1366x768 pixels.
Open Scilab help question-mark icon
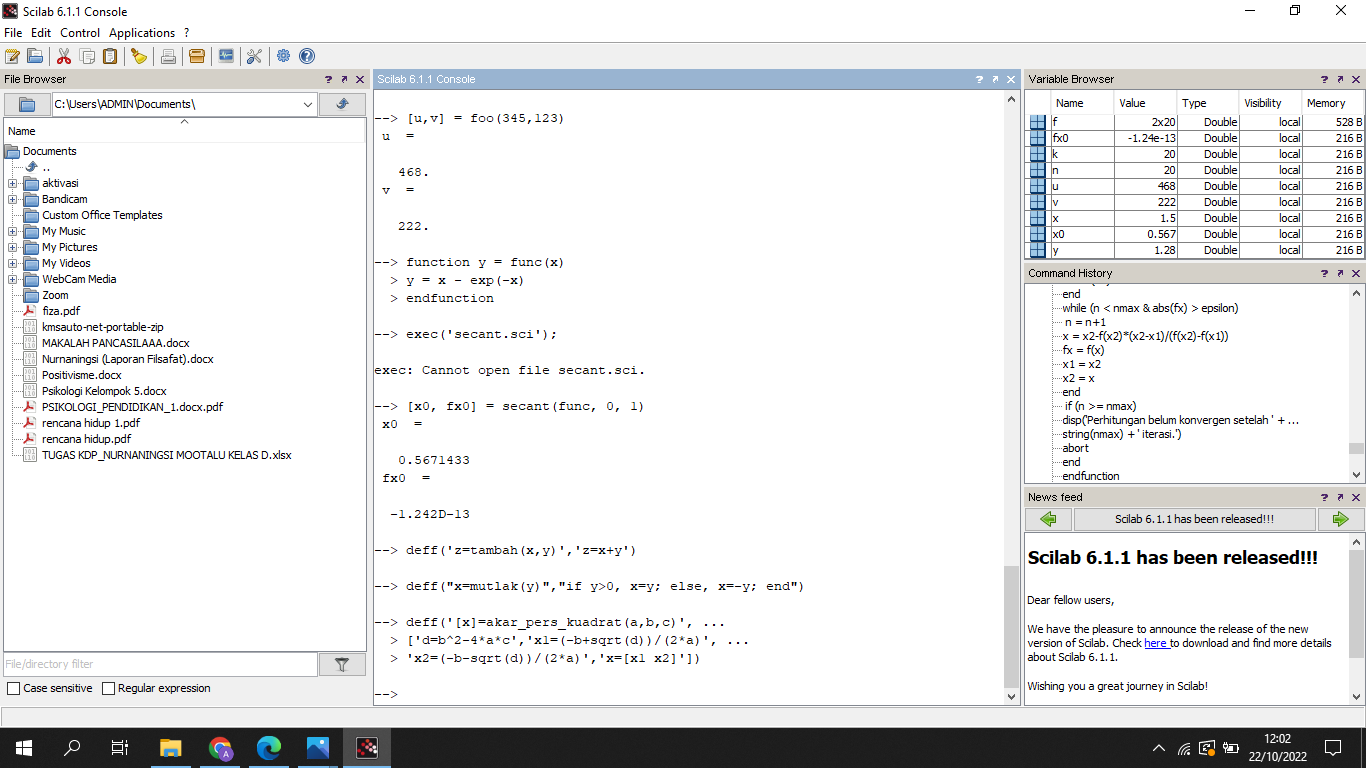tap(307, 56)
